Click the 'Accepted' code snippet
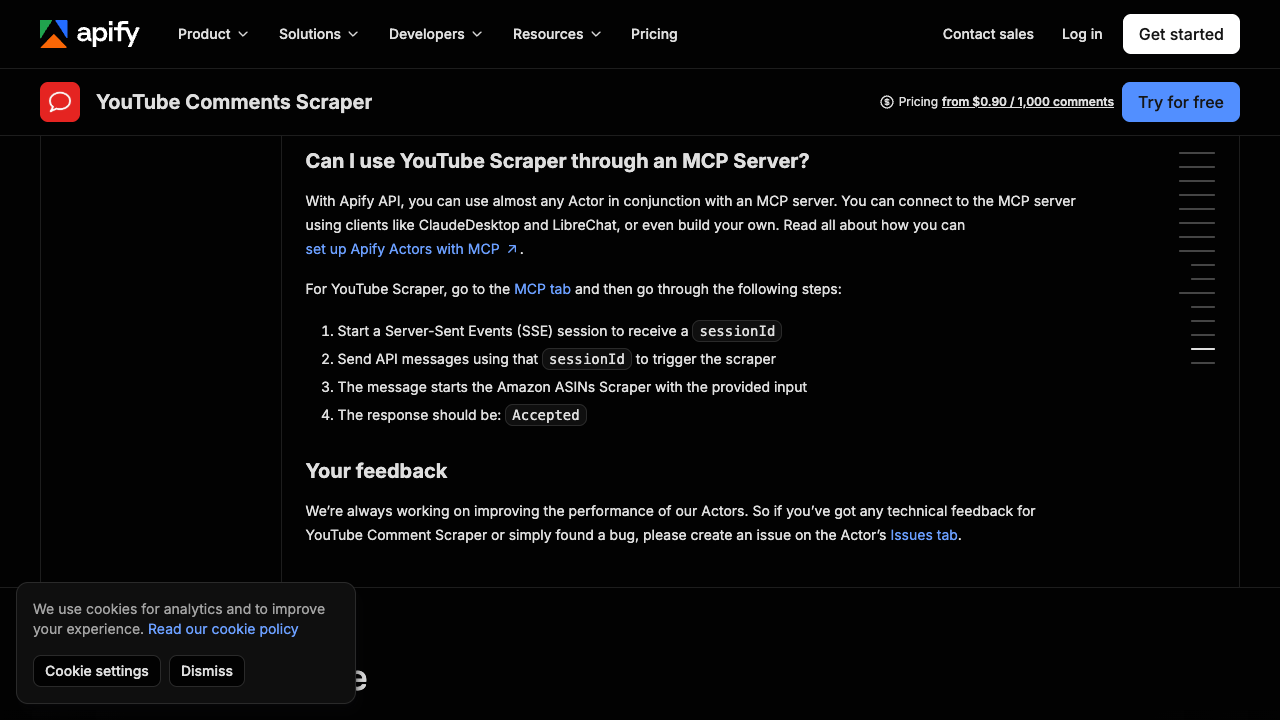 coord(546,415)
